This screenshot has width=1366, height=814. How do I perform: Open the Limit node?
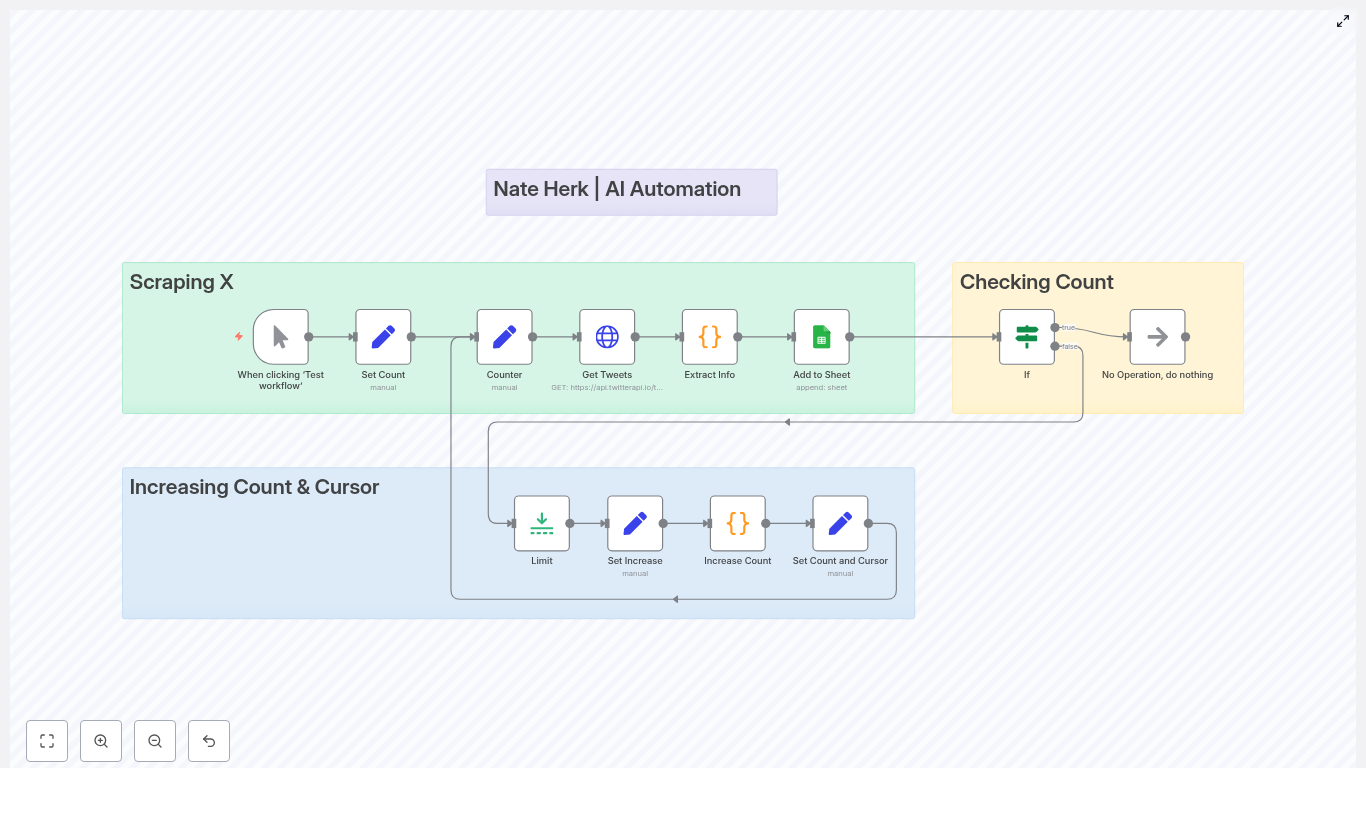pos(542,523)
